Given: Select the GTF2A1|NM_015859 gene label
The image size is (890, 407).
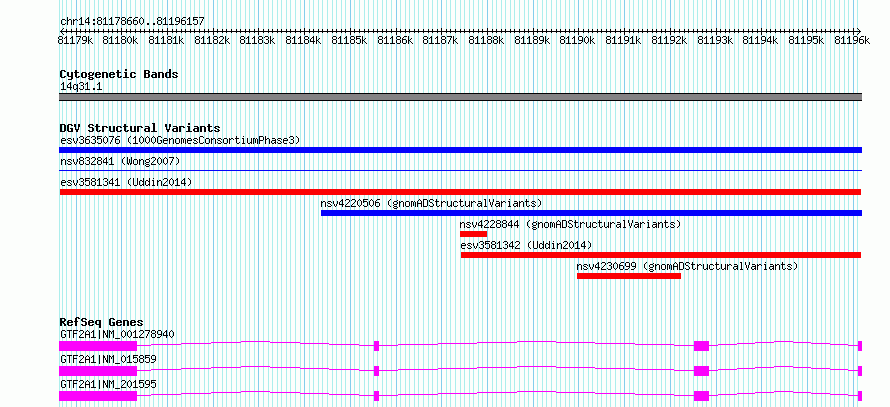Looking at the screenshot, I should 108,359.
